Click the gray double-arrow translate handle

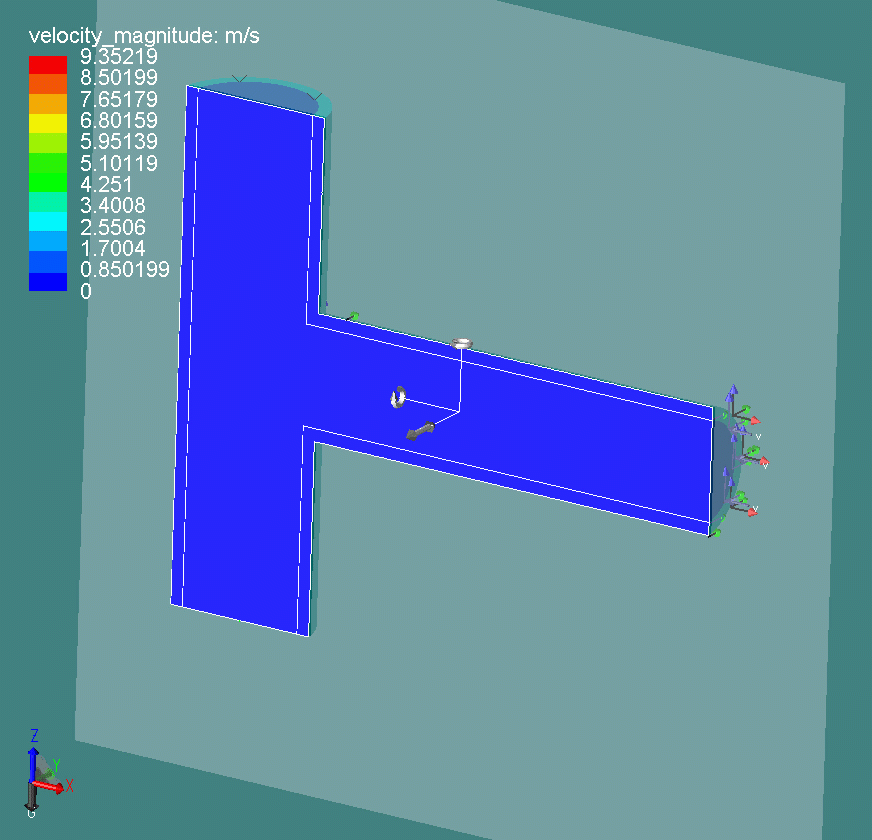tap(420, 431)
